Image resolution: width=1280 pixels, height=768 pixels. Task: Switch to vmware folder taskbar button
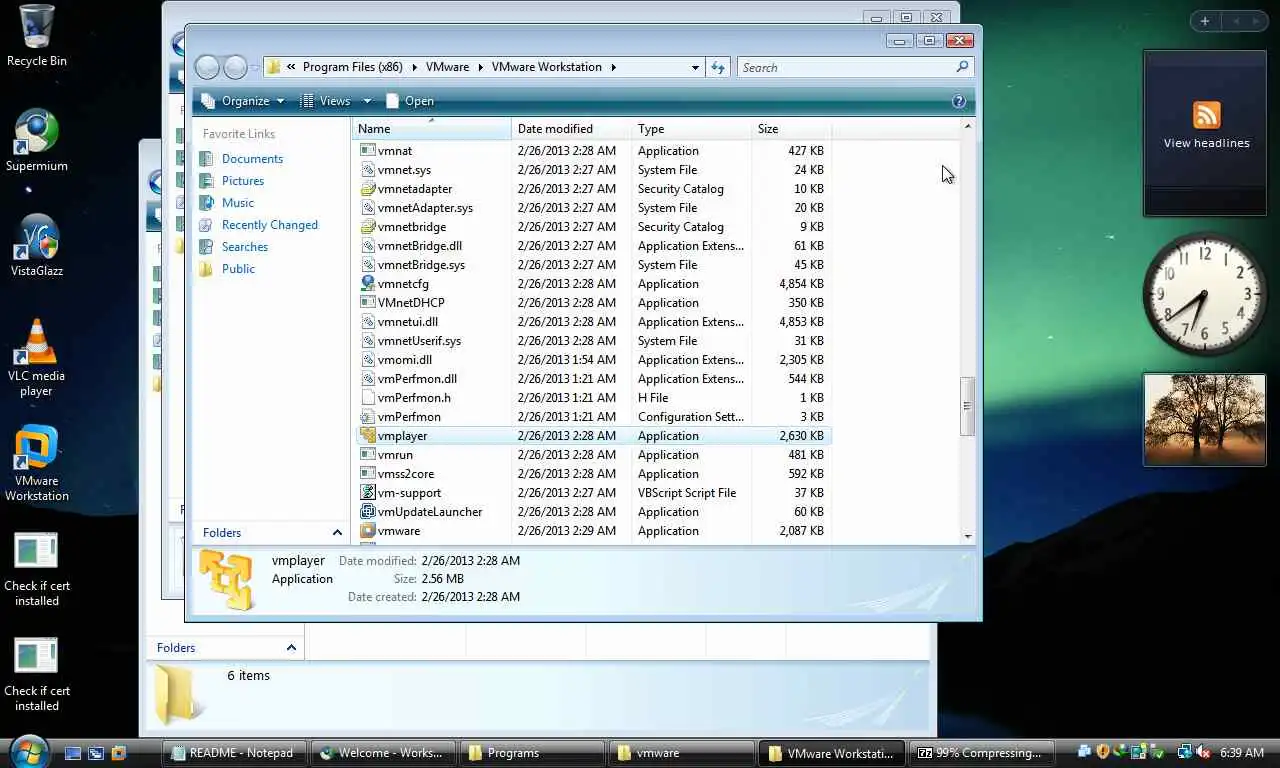coord(682,753)
